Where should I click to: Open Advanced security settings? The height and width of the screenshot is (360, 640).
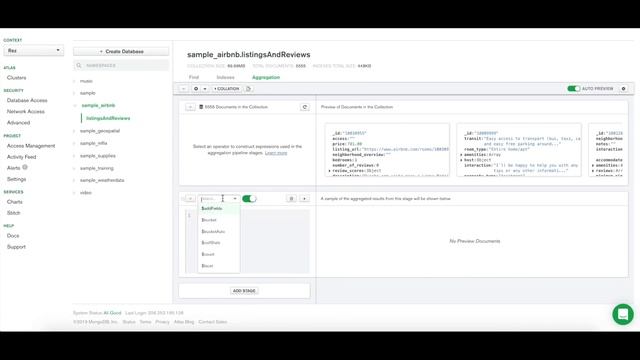coord(18,122)
